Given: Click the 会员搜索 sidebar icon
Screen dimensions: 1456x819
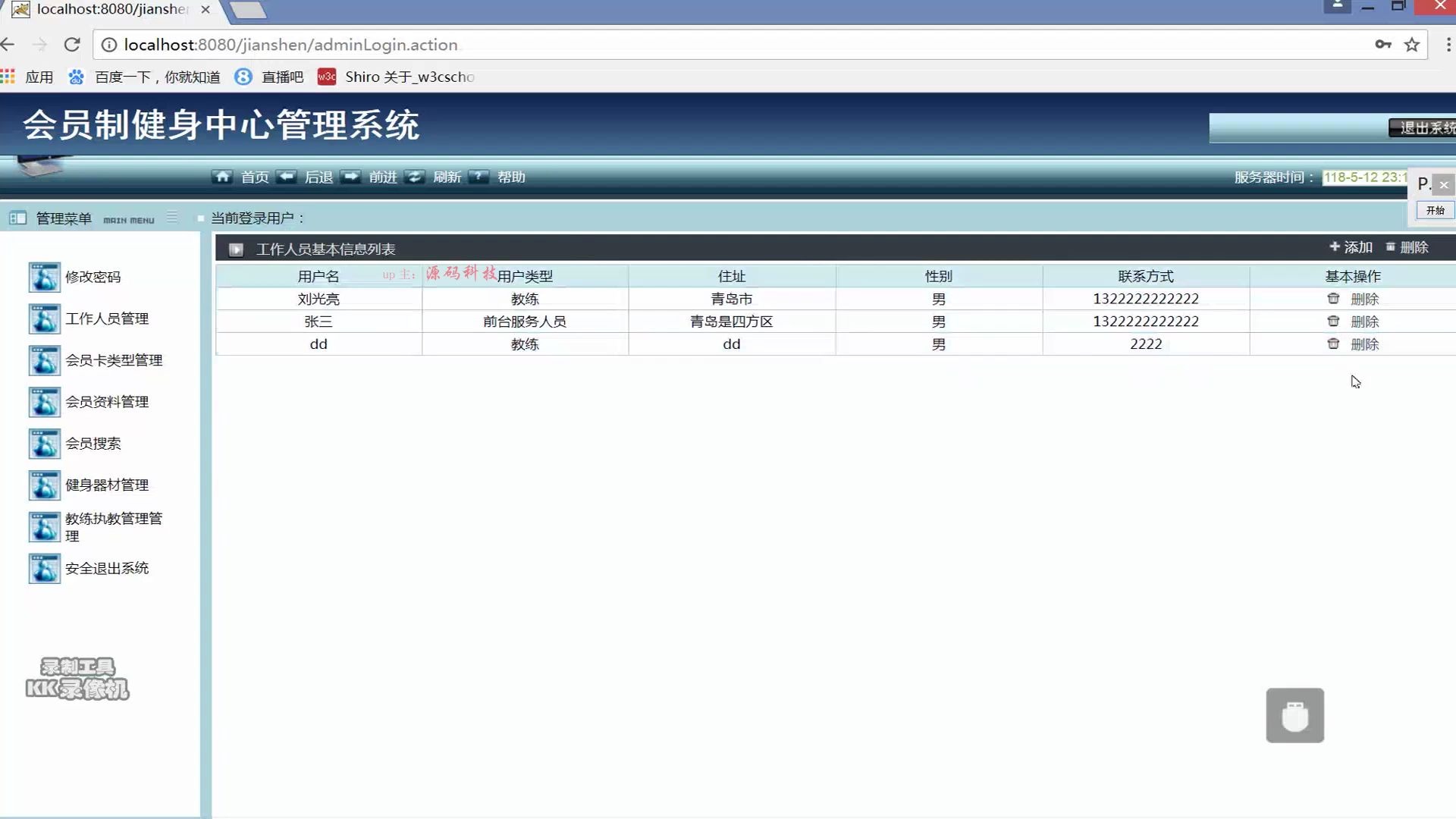Looking at the screenshot, I should click(x=44, y=444).
